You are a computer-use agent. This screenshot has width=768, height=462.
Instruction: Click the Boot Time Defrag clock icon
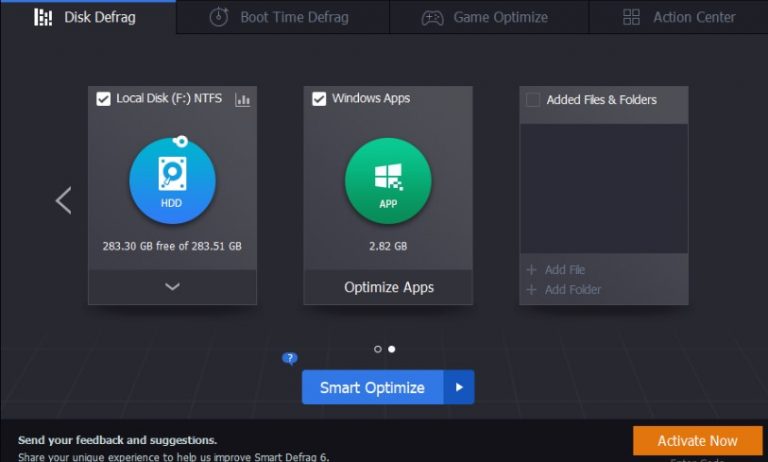(219, 17)
